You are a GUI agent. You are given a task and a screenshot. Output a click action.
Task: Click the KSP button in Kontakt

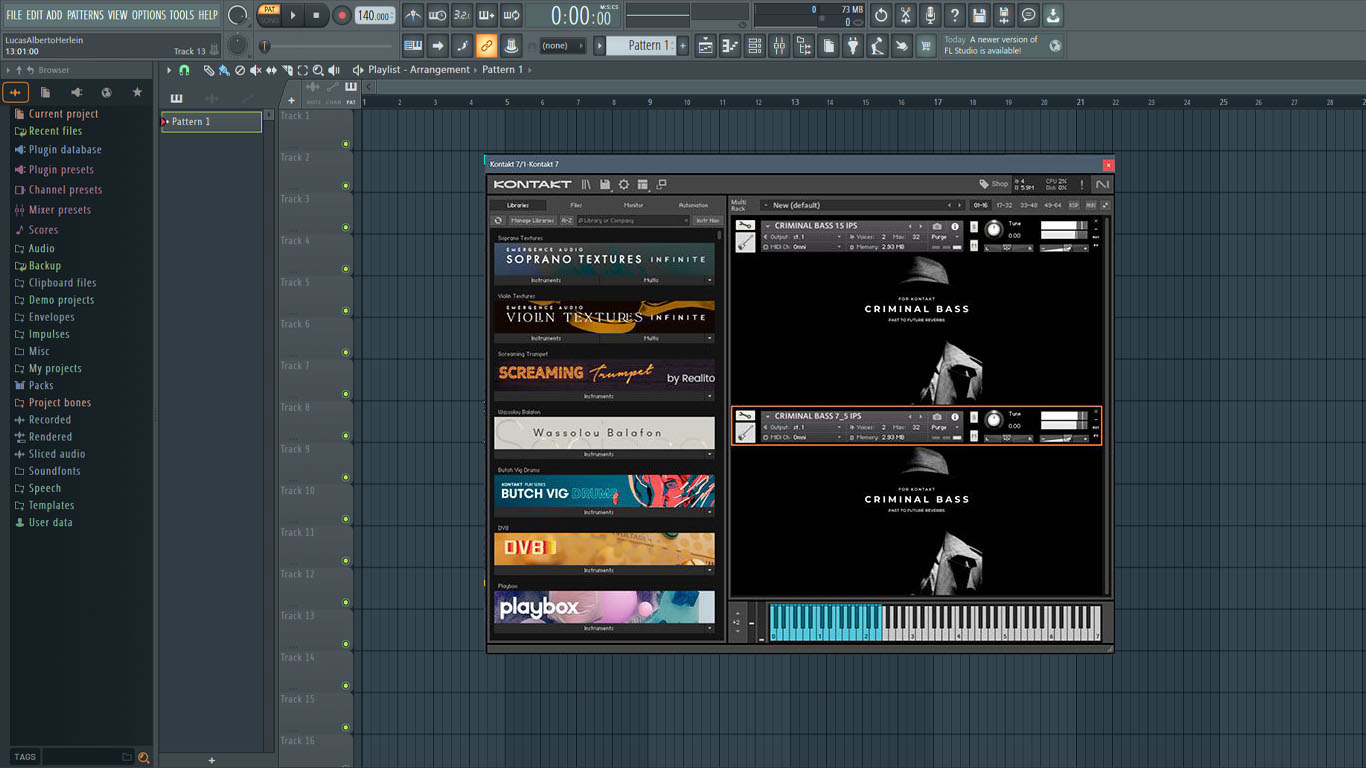point(1074,205)
